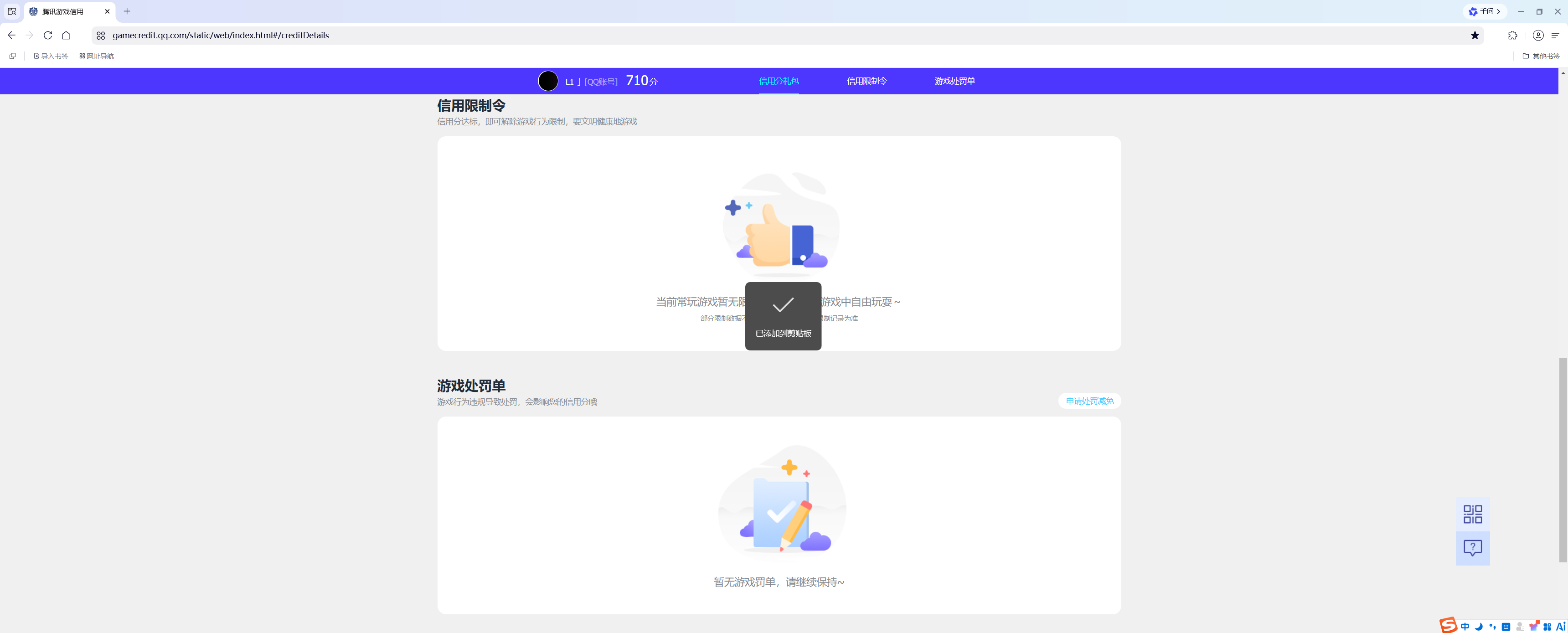Viewport: 1568px width, 633px height.
Task: Open Sogou AI assistant icon
Action: pyautogui.click(x=1561, y=626)
